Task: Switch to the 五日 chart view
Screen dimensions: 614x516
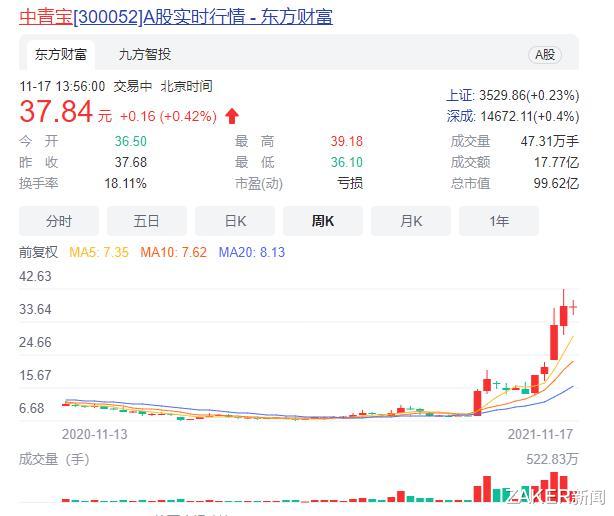Action: tap(147, 221)
